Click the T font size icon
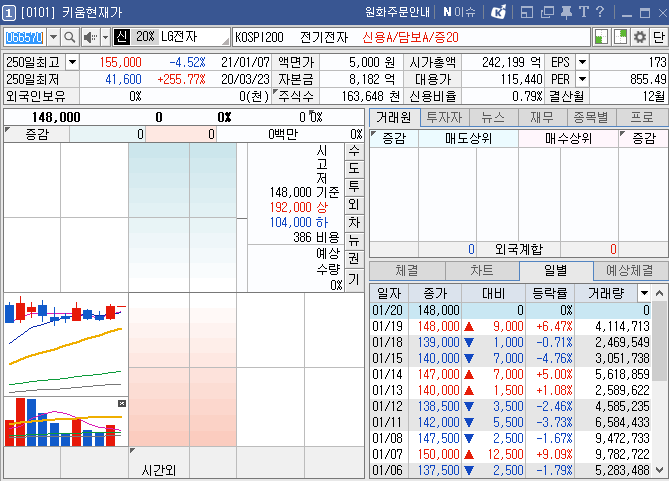 click(584, 12)
